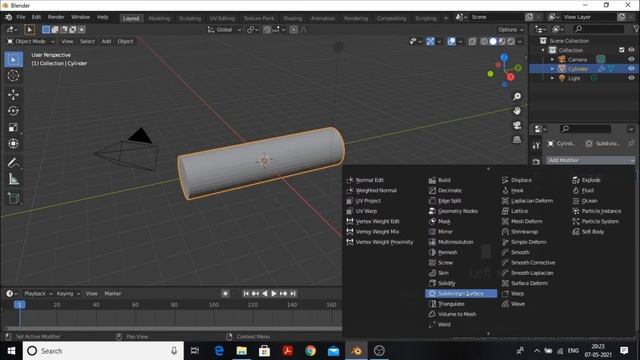The height and width of the screenshot is (360, 640).
Task: Jump to first frame
Action: click(x=246, y=293)
